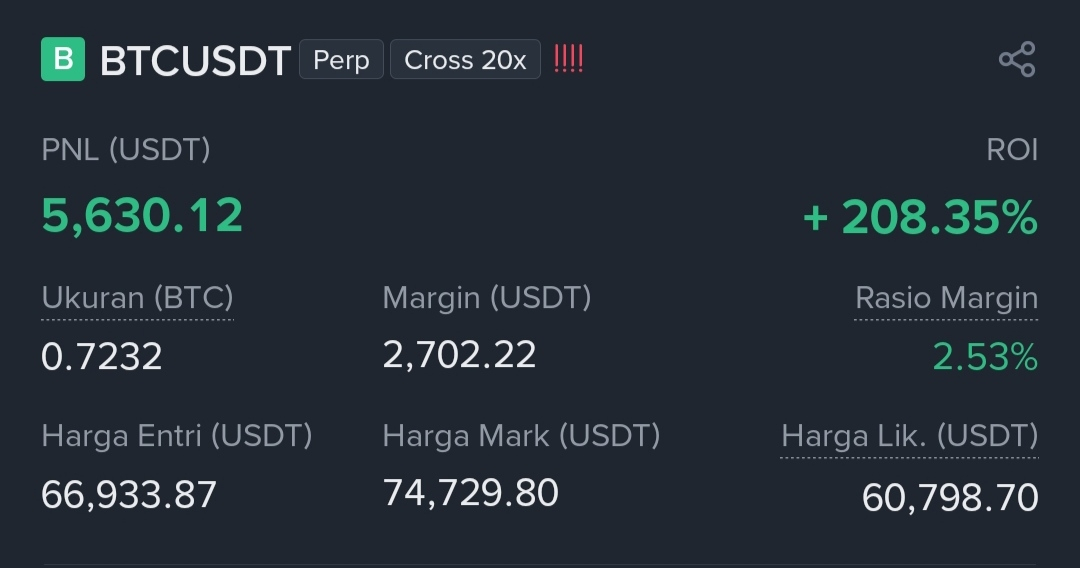Click the liquidation price 60,798.70
This screenshot has width=1080, height=568.
(951, 498)
